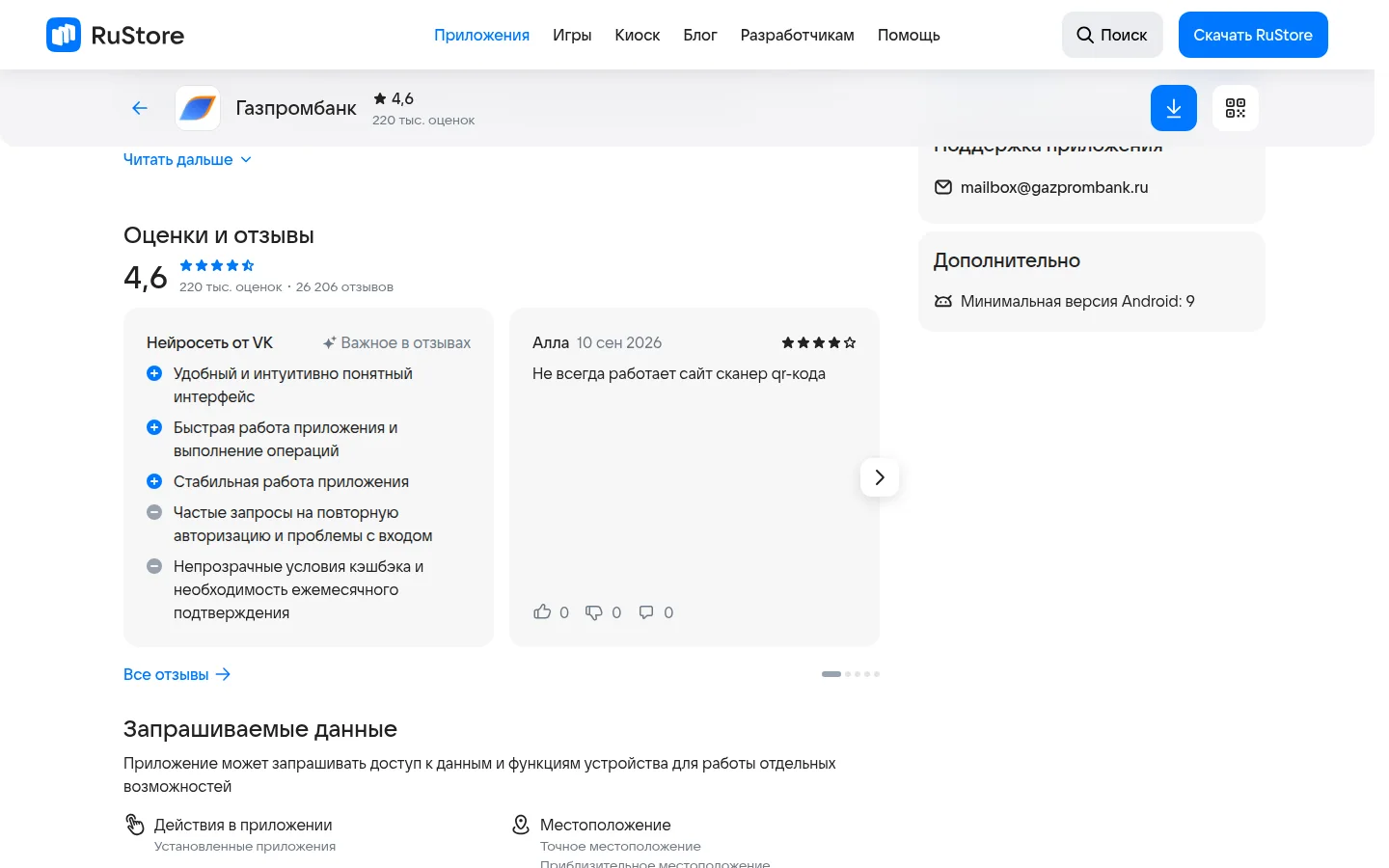Click the star icon next to 4,6 in header
Viewport: 1389px width, 868px height.
point(380,98)
